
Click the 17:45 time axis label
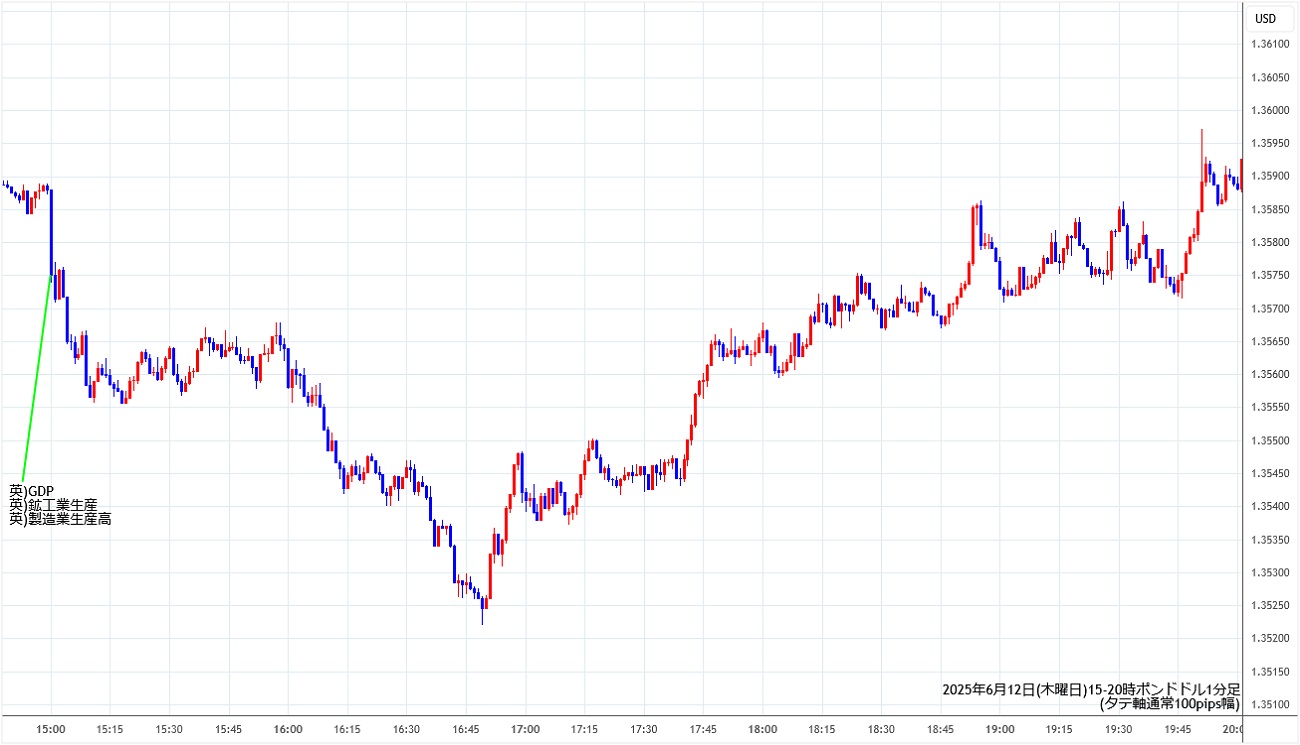703,730
